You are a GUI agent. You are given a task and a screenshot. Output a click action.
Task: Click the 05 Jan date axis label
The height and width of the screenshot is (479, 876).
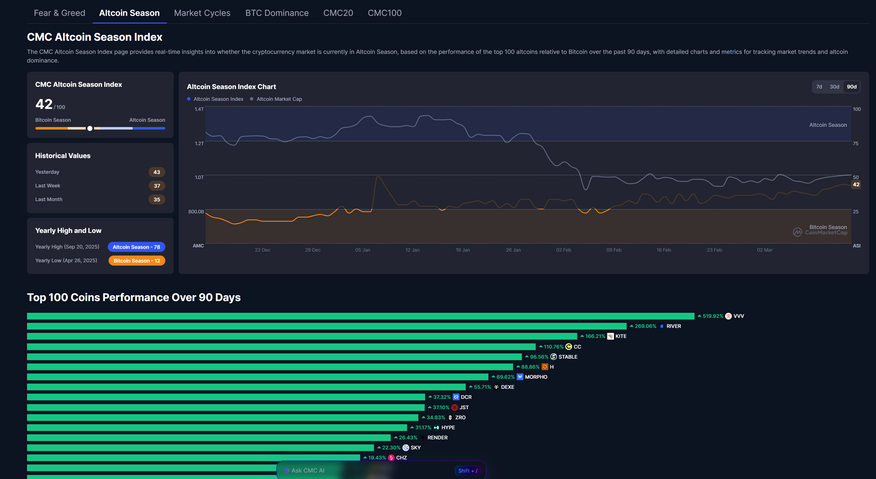tap(363, 250)
